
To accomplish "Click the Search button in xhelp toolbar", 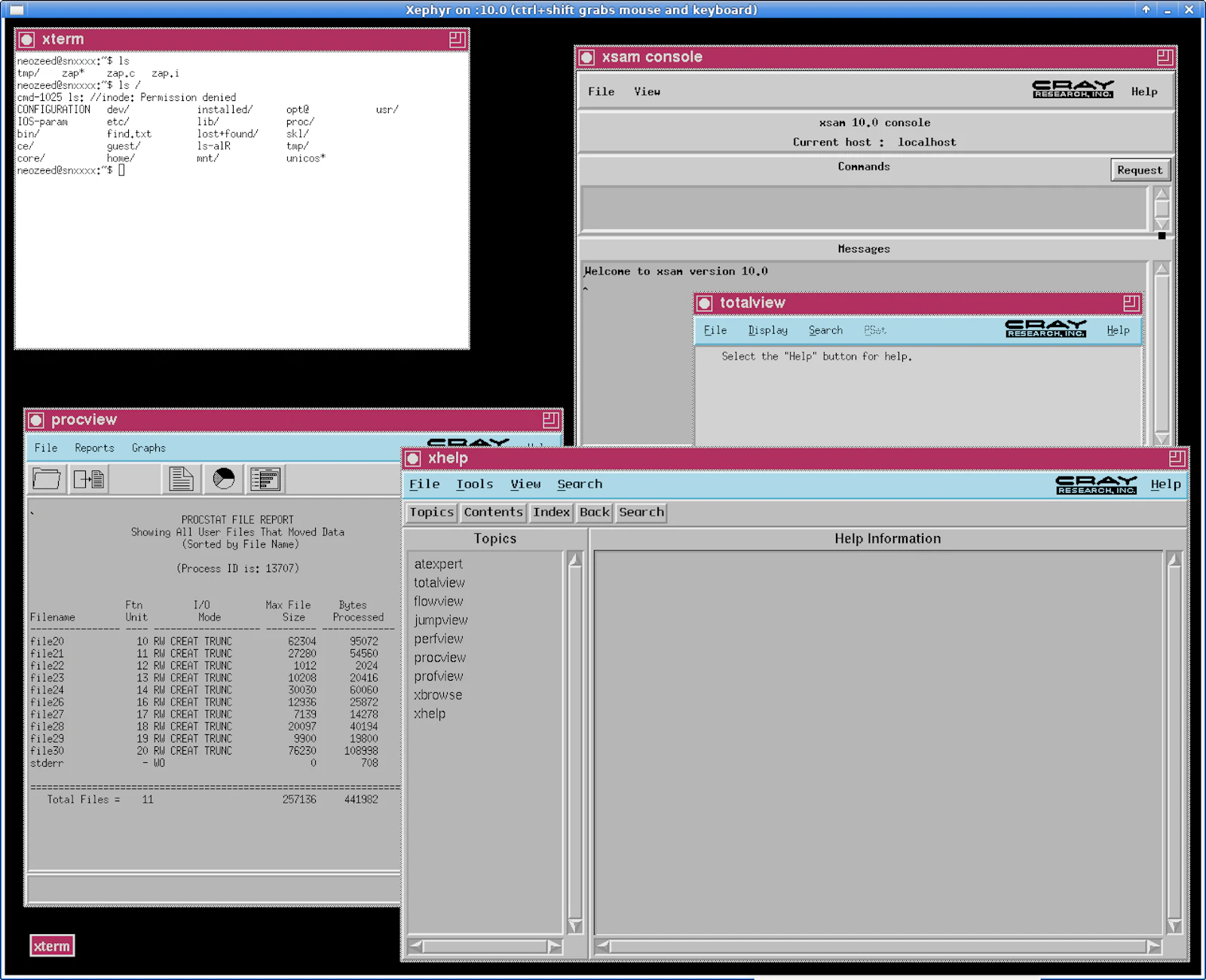I will [641, 513].
